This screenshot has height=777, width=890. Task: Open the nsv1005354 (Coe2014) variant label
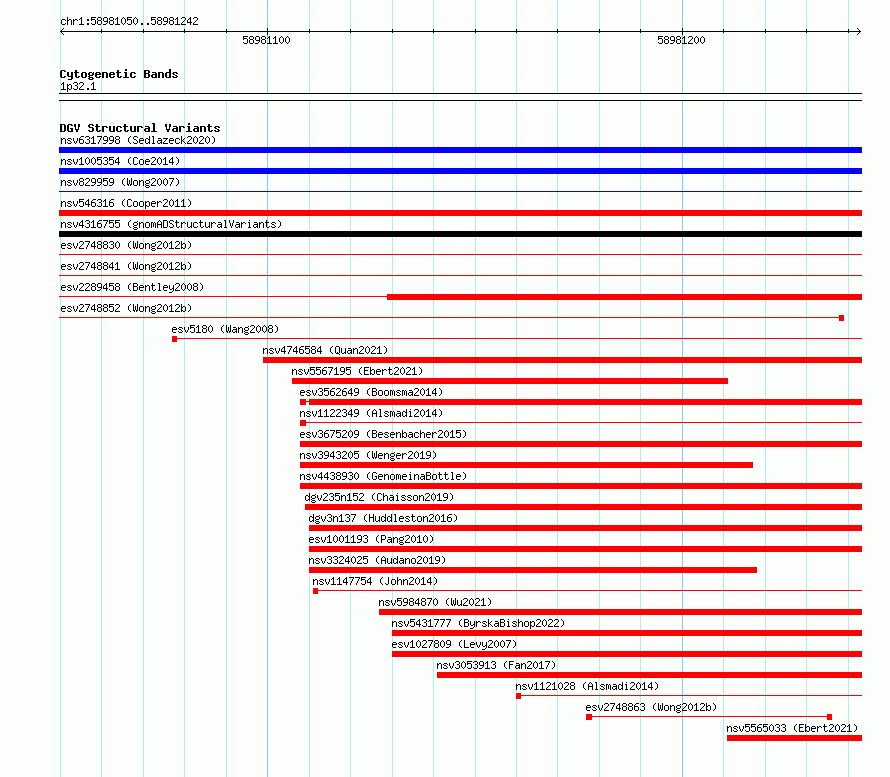coord(120,161)
